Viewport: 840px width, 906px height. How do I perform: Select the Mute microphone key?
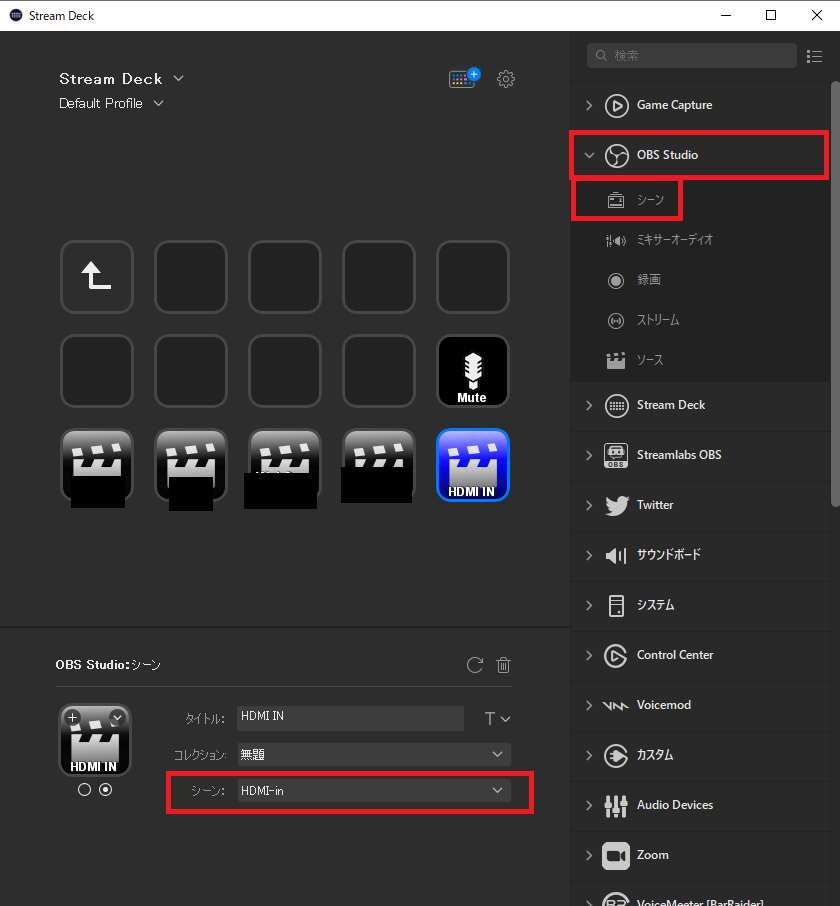[x=473, y=371]
